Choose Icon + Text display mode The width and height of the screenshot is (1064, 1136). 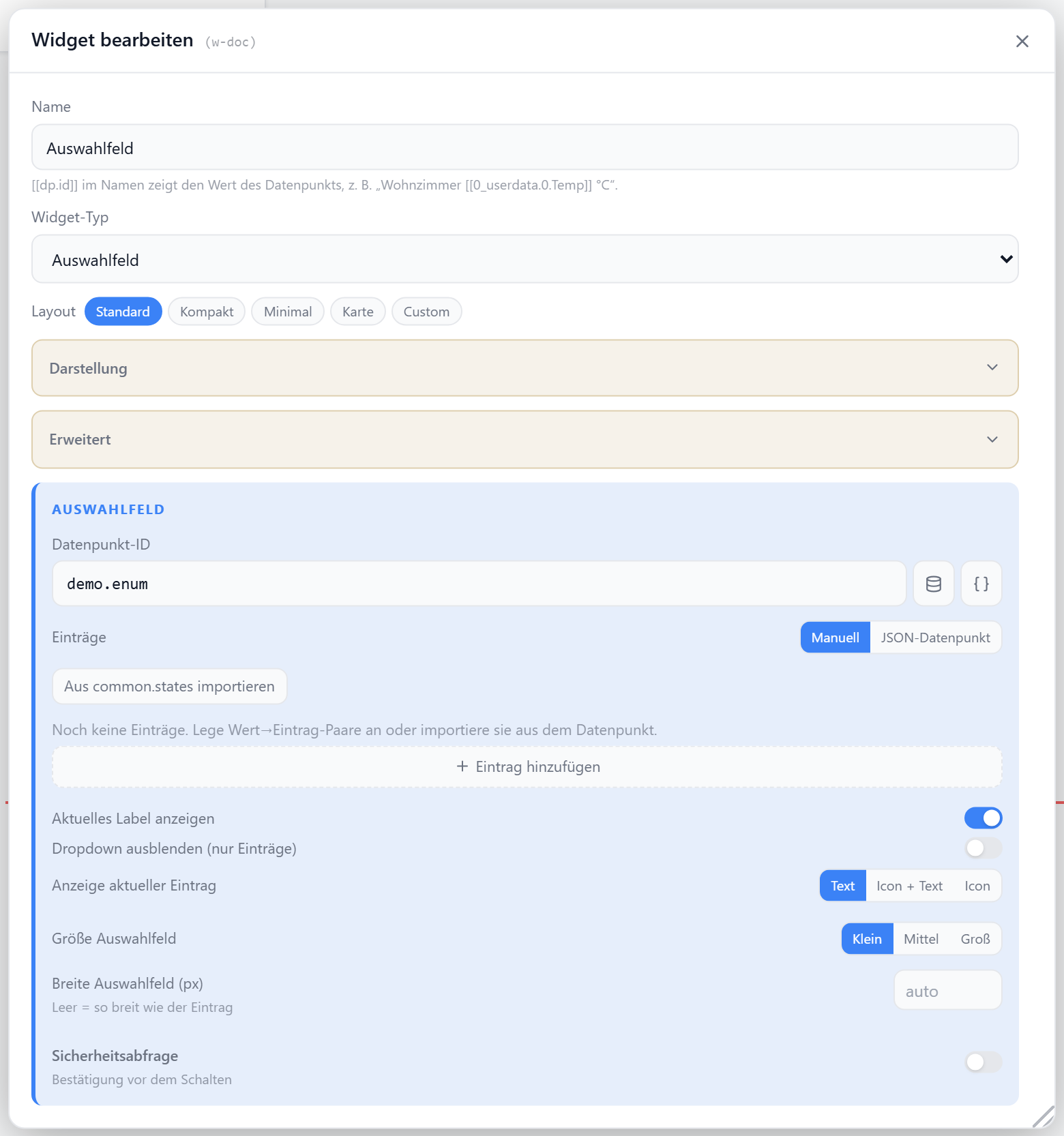(909, 886)
